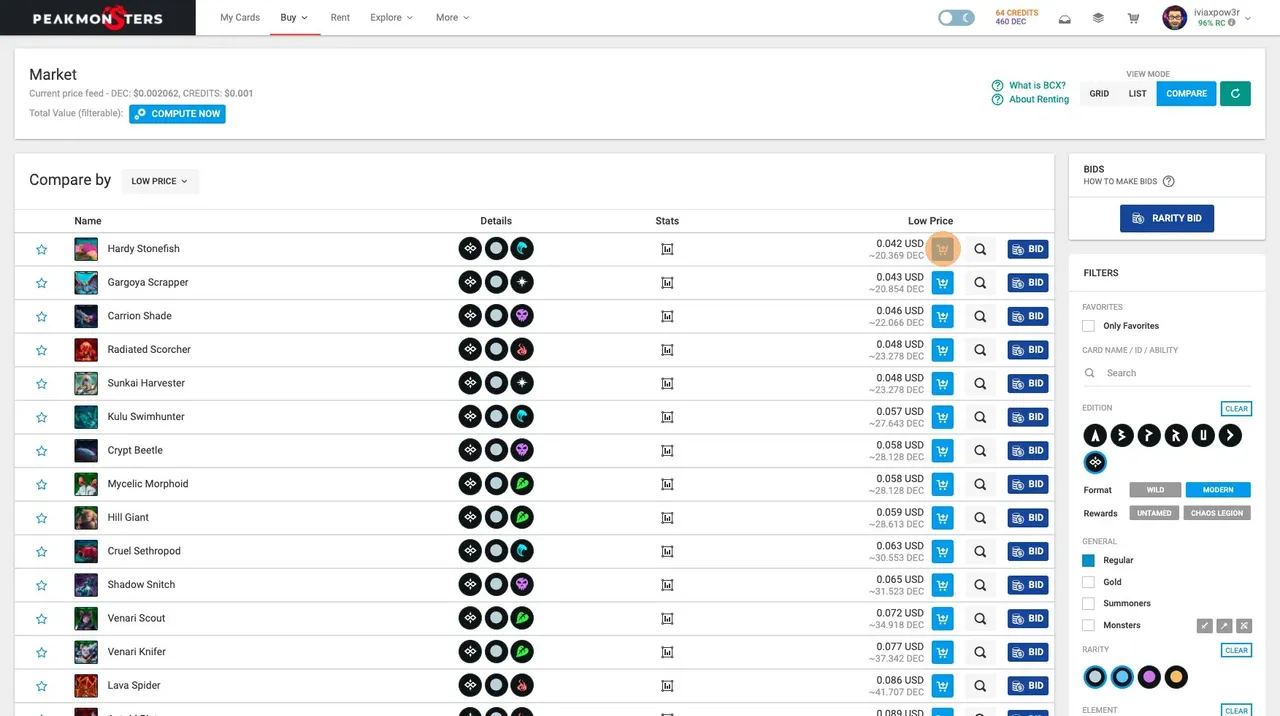Select the Untamed 'U' edition icon
Viewport: 1280px width, 716px height.
[1203, 435]
